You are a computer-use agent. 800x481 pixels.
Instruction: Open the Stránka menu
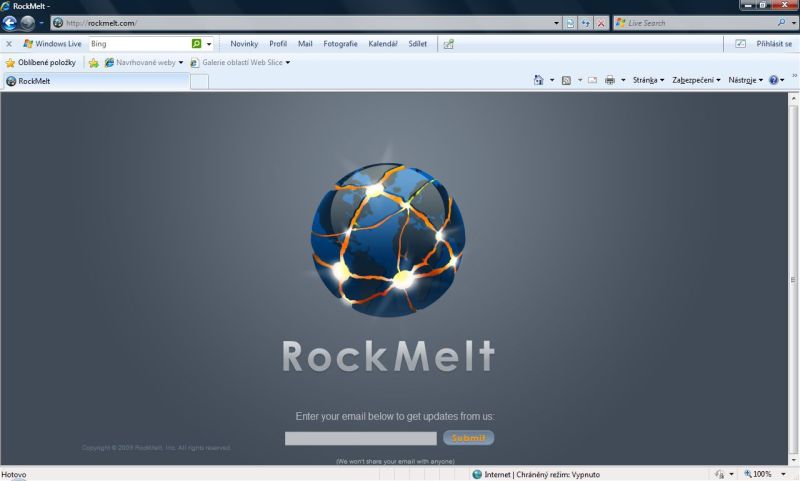(648, 80)
